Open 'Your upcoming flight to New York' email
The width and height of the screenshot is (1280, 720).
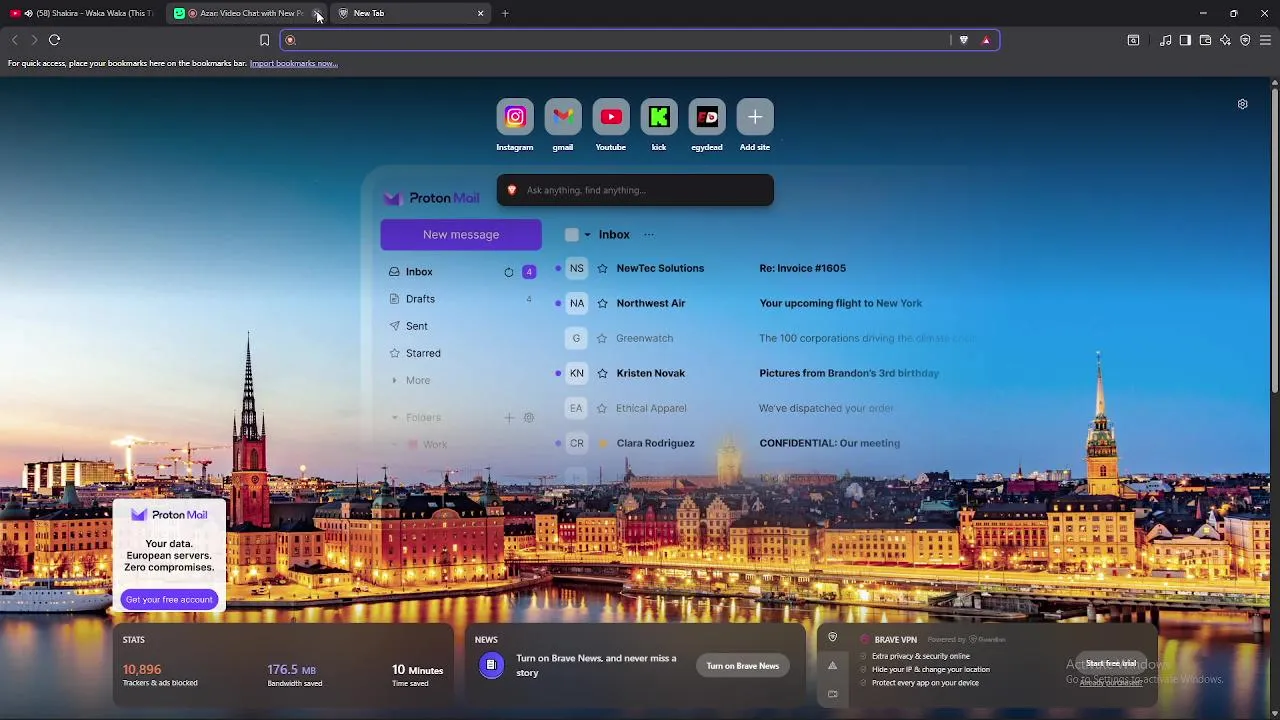(840, 303)
